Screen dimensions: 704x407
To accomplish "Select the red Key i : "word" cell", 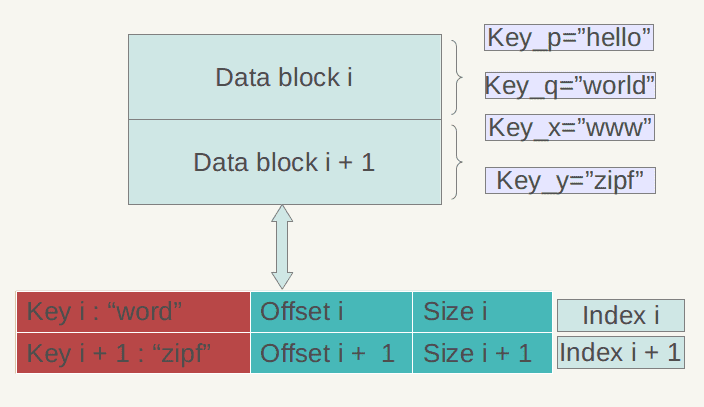I will (x=133, y=311).
